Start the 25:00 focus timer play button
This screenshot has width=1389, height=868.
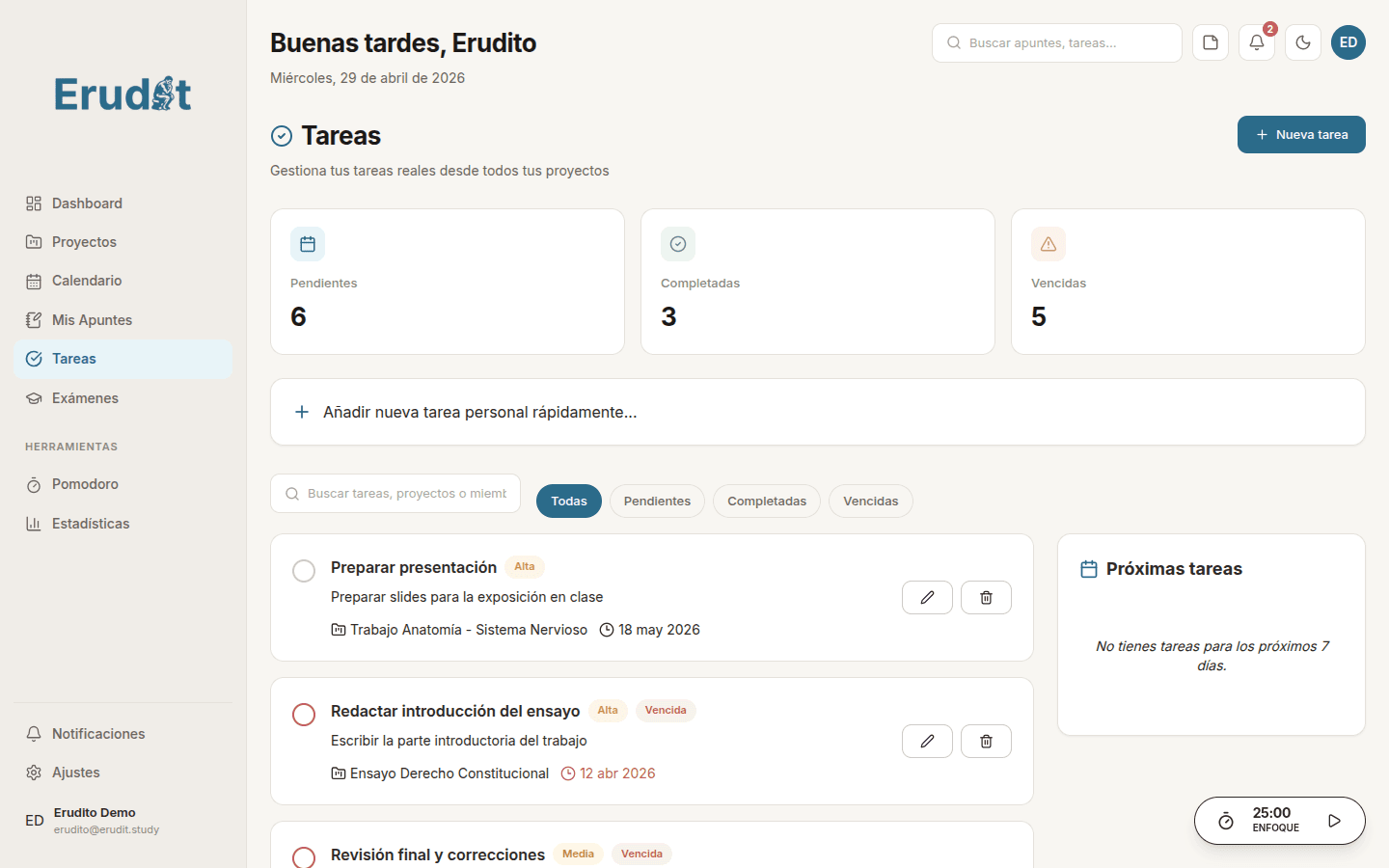tap(1335, 821)
